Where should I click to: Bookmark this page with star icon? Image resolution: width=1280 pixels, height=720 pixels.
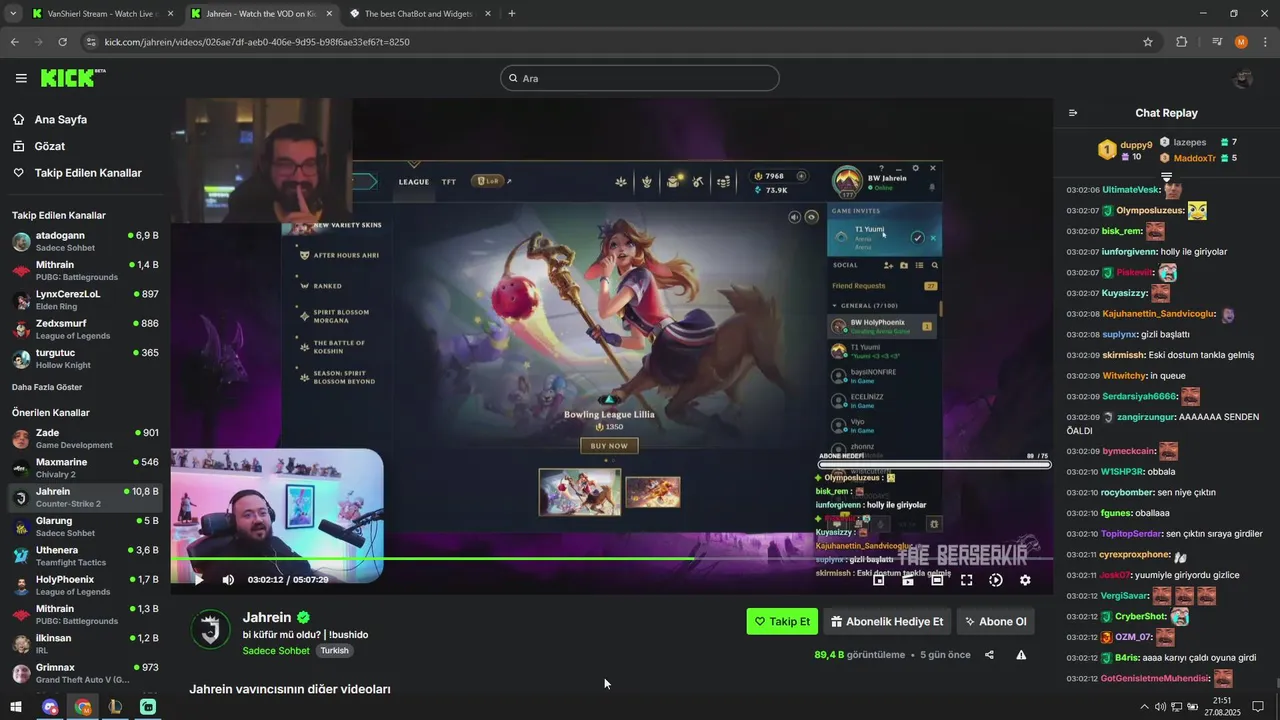pyautogui.click(x=1148, y=42)
